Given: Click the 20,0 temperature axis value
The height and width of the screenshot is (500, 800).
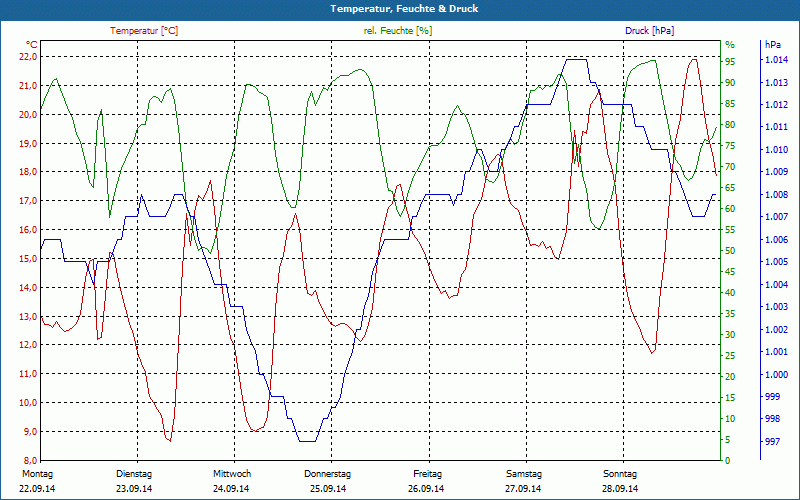Looking at the screenshot, I should pos(28,114).
